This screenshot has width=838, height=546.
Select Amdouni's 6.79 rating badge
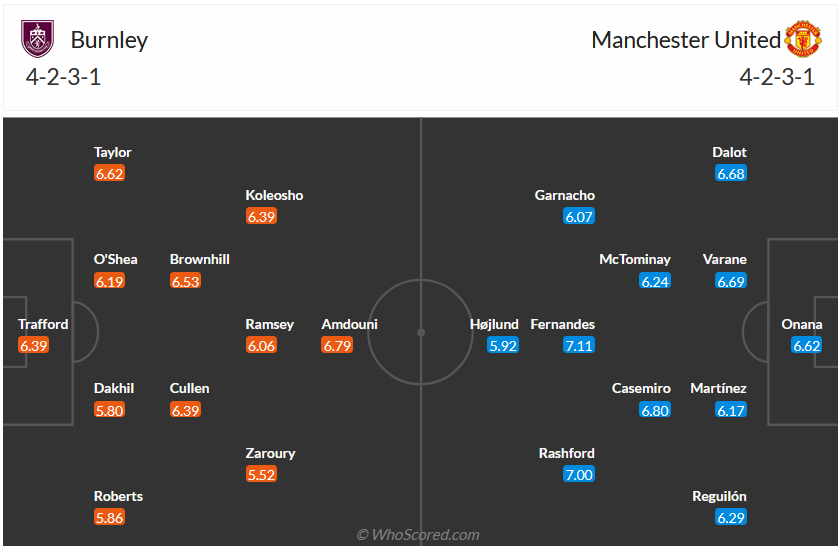337,346
